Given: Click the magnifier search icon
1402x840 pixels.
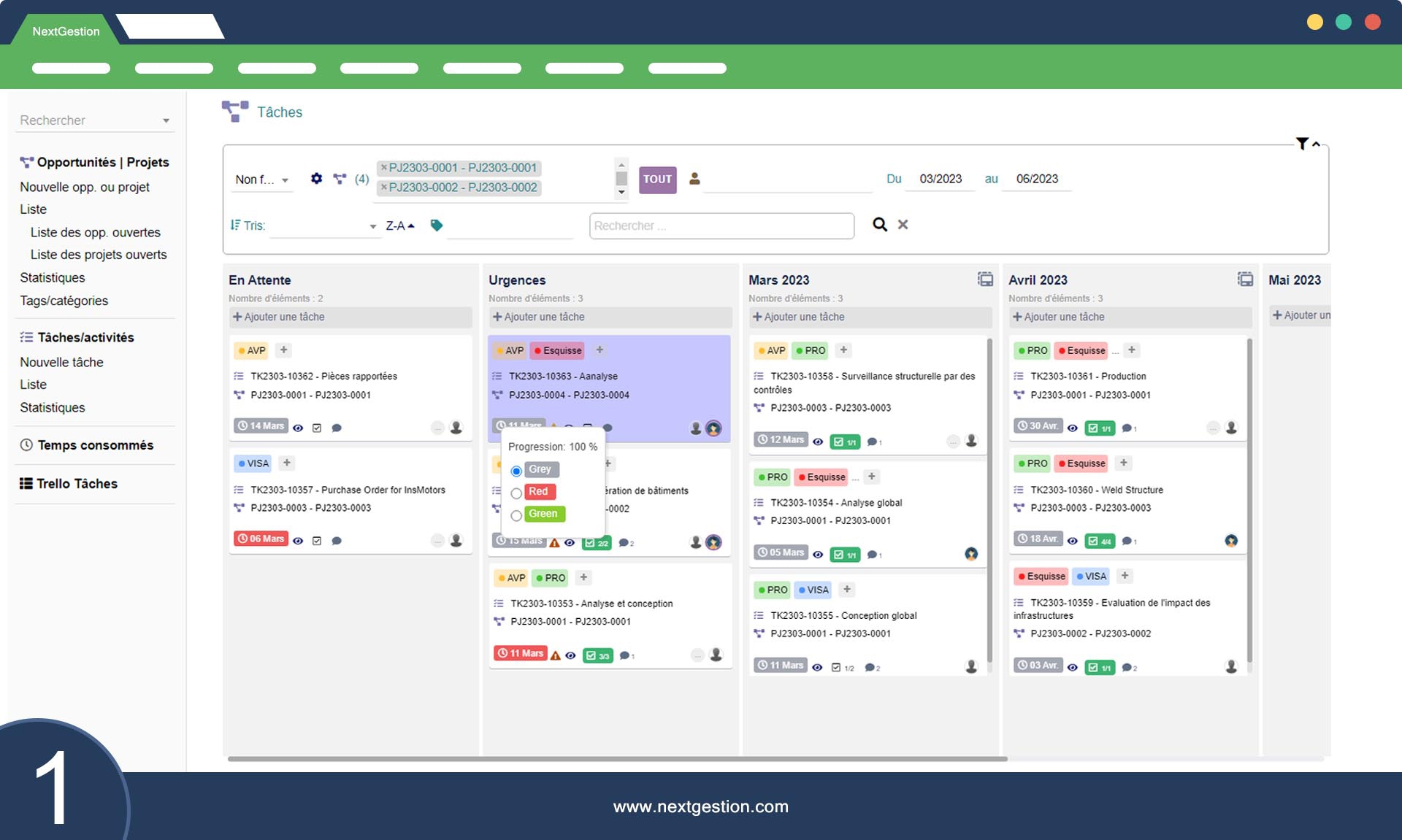Looking at the screenshot, I should (880, 225).
